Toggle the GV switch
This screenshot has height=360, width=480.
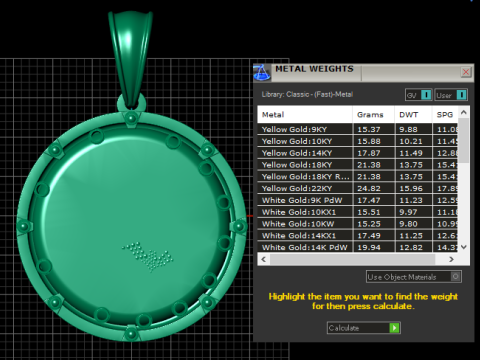(x=419, y=95)
